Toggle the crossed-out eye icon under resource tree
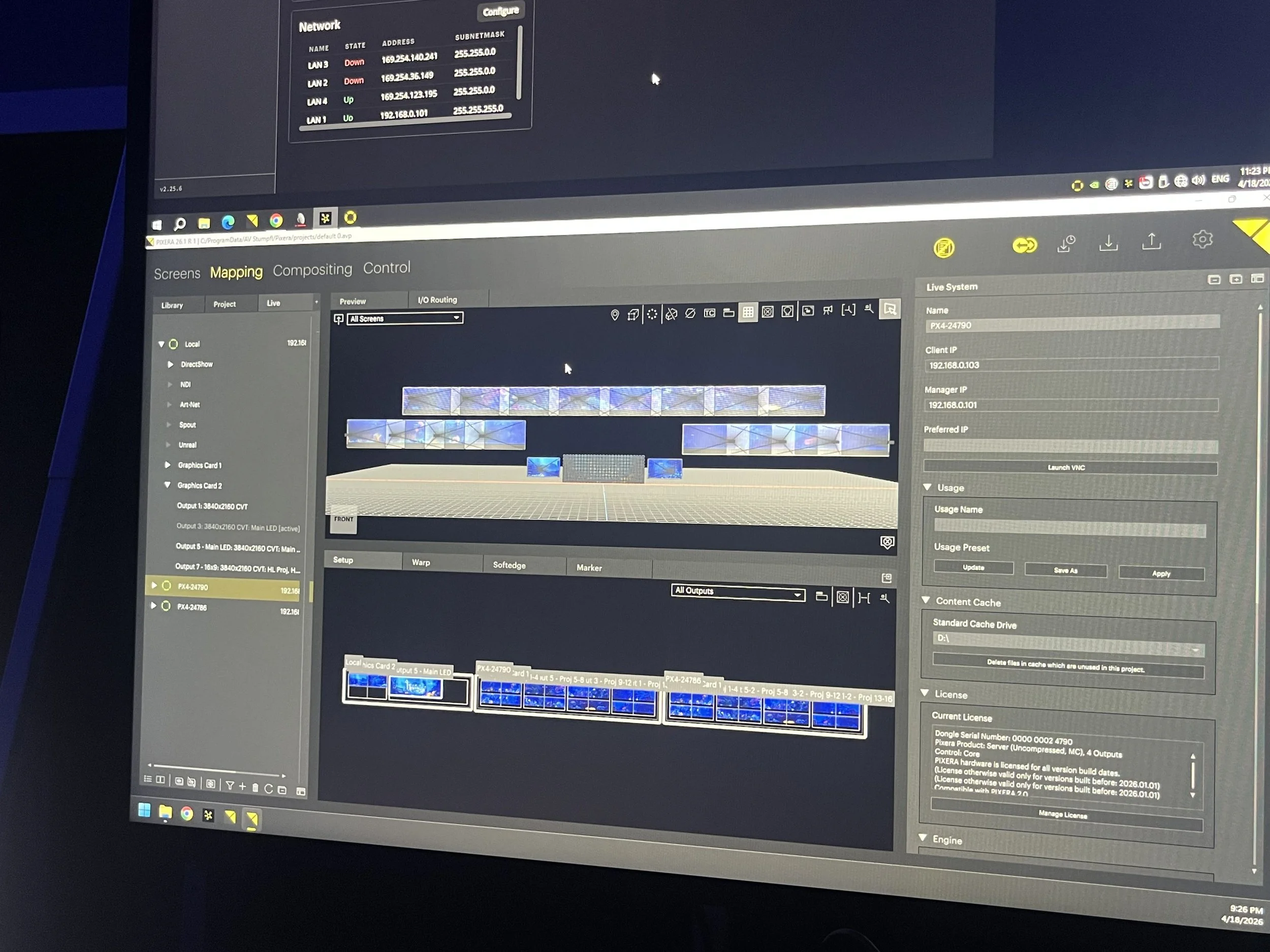Image resolution: width=1270 pixels, height=952 pixels. pyautogui.click(x=192, y=782)
